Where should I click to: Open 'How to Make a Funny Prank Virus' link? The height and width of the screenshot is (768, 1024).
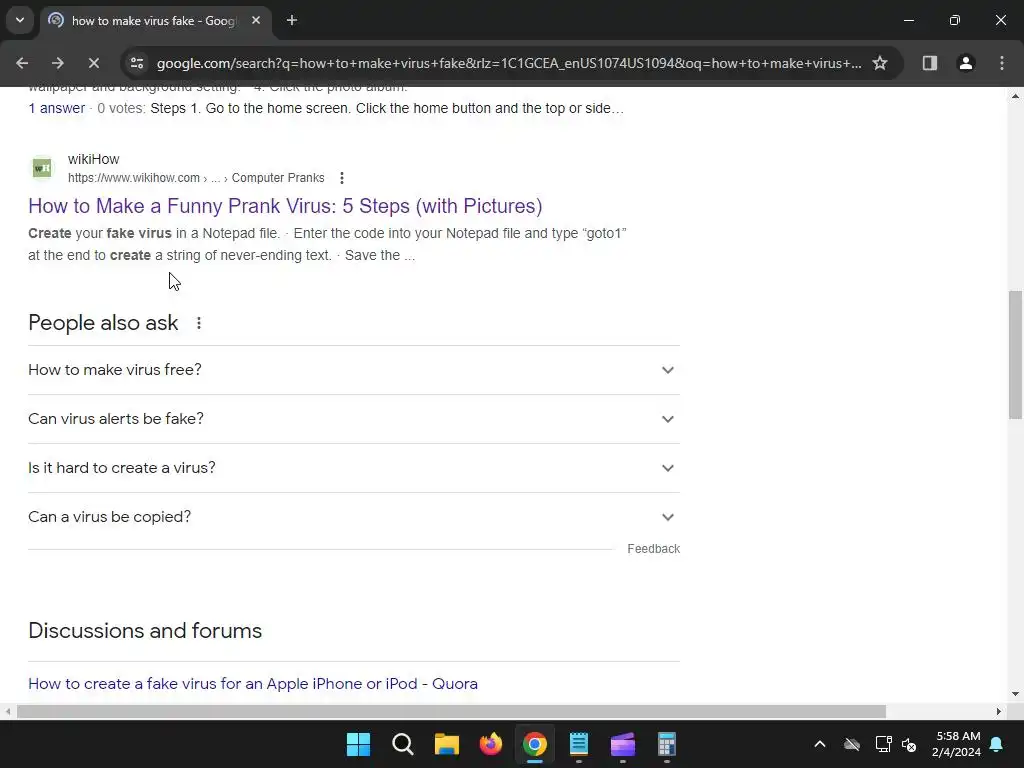coord(285,206)
